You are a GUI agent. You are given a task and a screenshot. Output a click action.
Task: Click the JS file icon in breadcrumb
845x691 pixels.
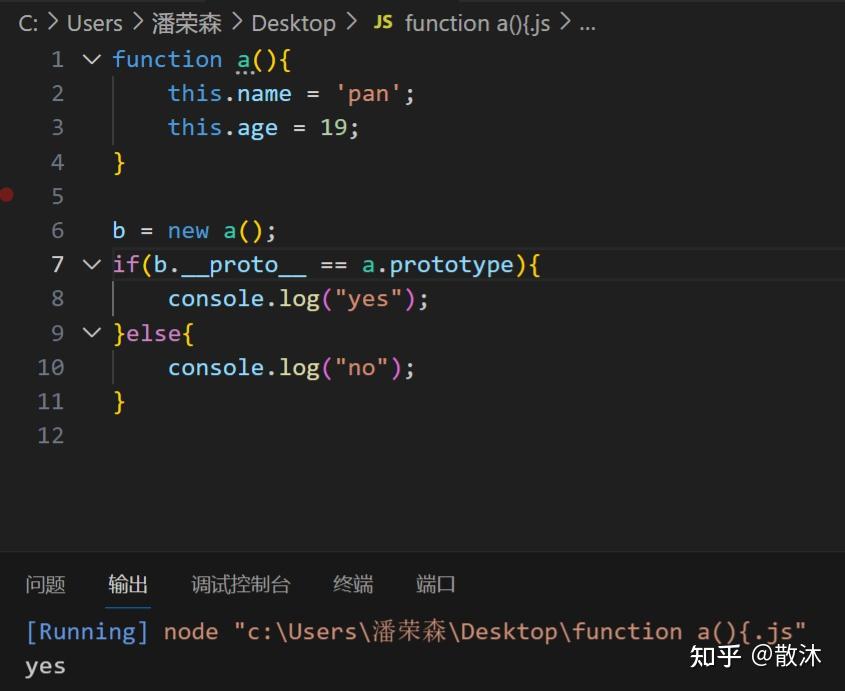383,23
